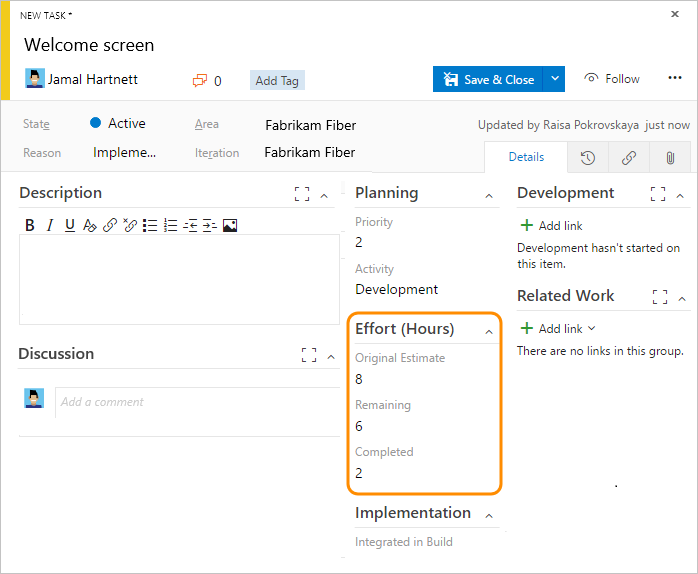Click inside the Description text area
698x574 pixels.
(x=179, y=280)
